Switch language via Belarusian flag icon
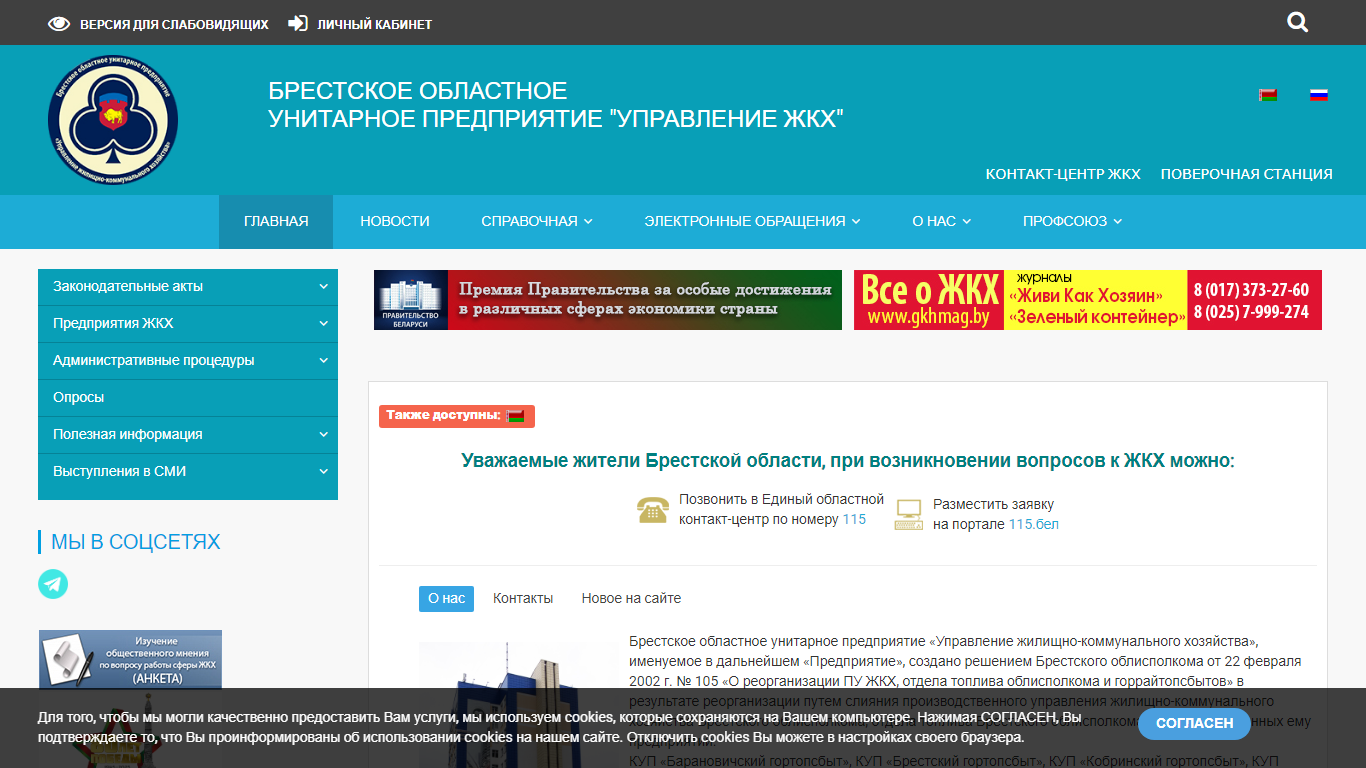 [1268, 95]
